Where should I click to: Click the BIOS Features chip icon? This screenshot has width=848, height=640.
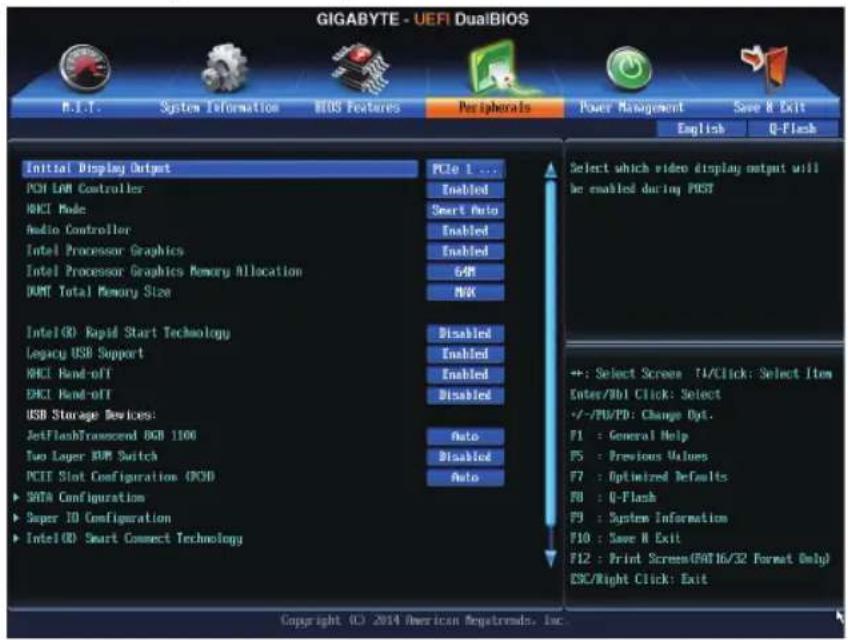click(x=360, y=68)
